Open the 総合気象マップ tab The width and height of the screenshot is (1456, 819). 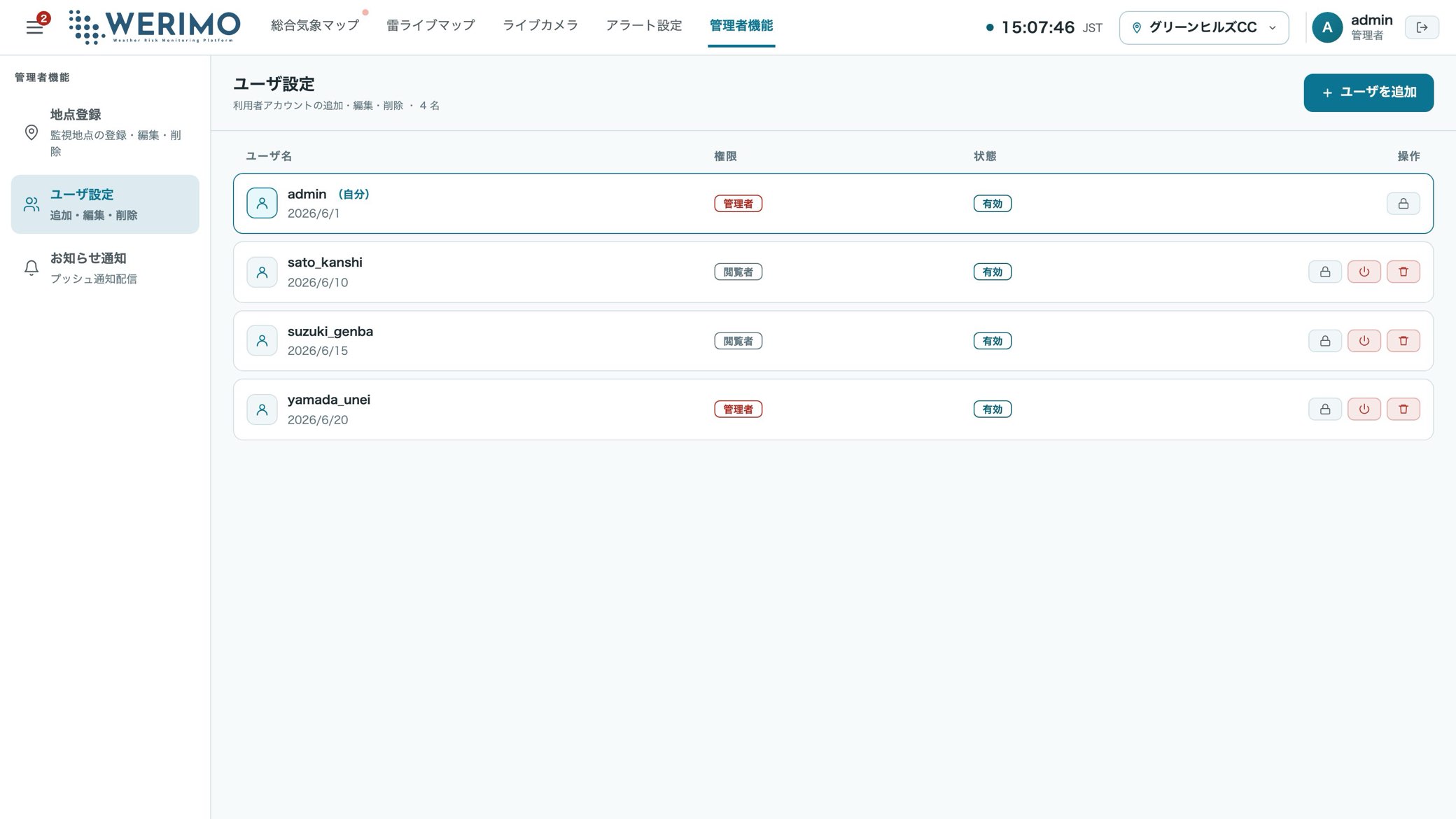point(315,26)
